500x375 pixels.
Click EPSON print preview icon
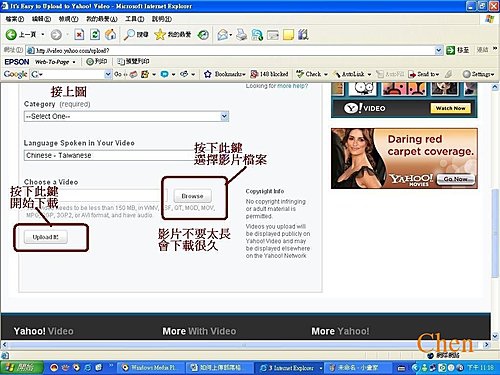tap(133, 62)
